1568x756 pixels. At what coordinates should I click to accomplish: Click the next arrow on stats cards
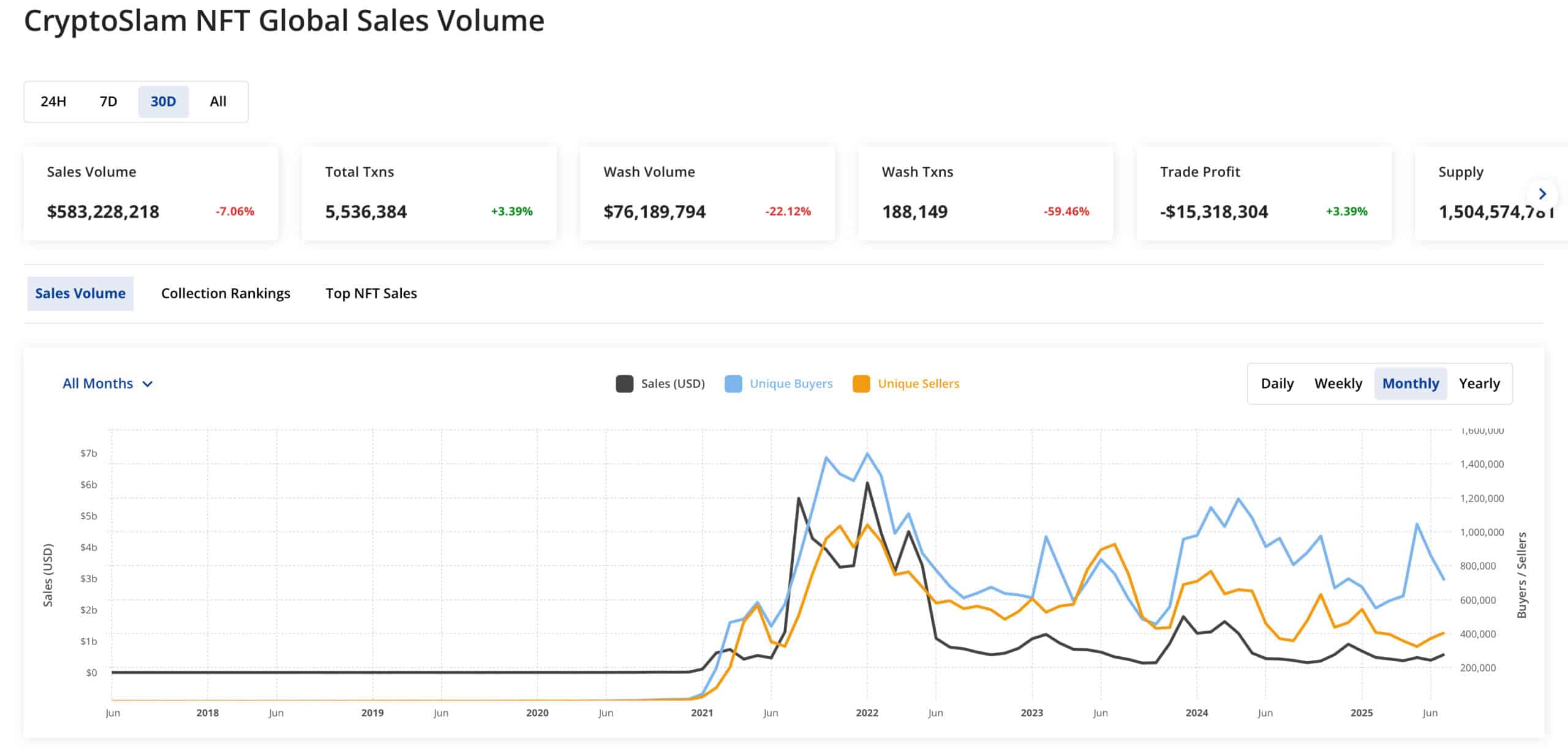point(1542,194)
